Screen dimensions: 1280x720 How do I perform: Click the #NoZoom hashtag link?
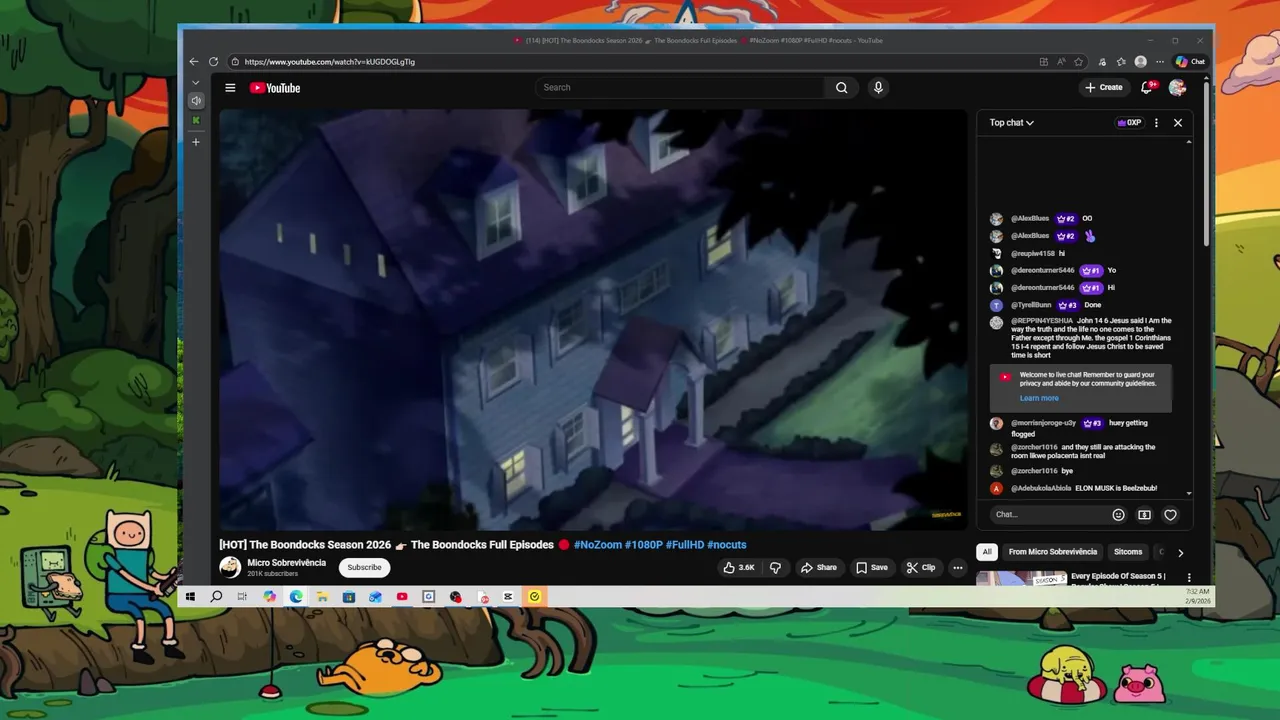point(597,545)
